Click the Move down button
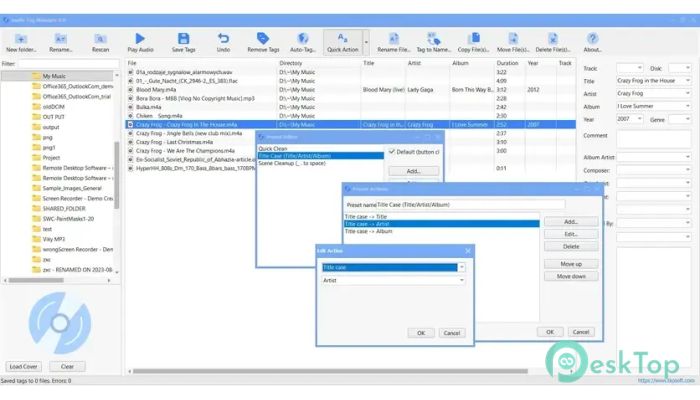This screenshot has height=400, width=700. [571, 276]
